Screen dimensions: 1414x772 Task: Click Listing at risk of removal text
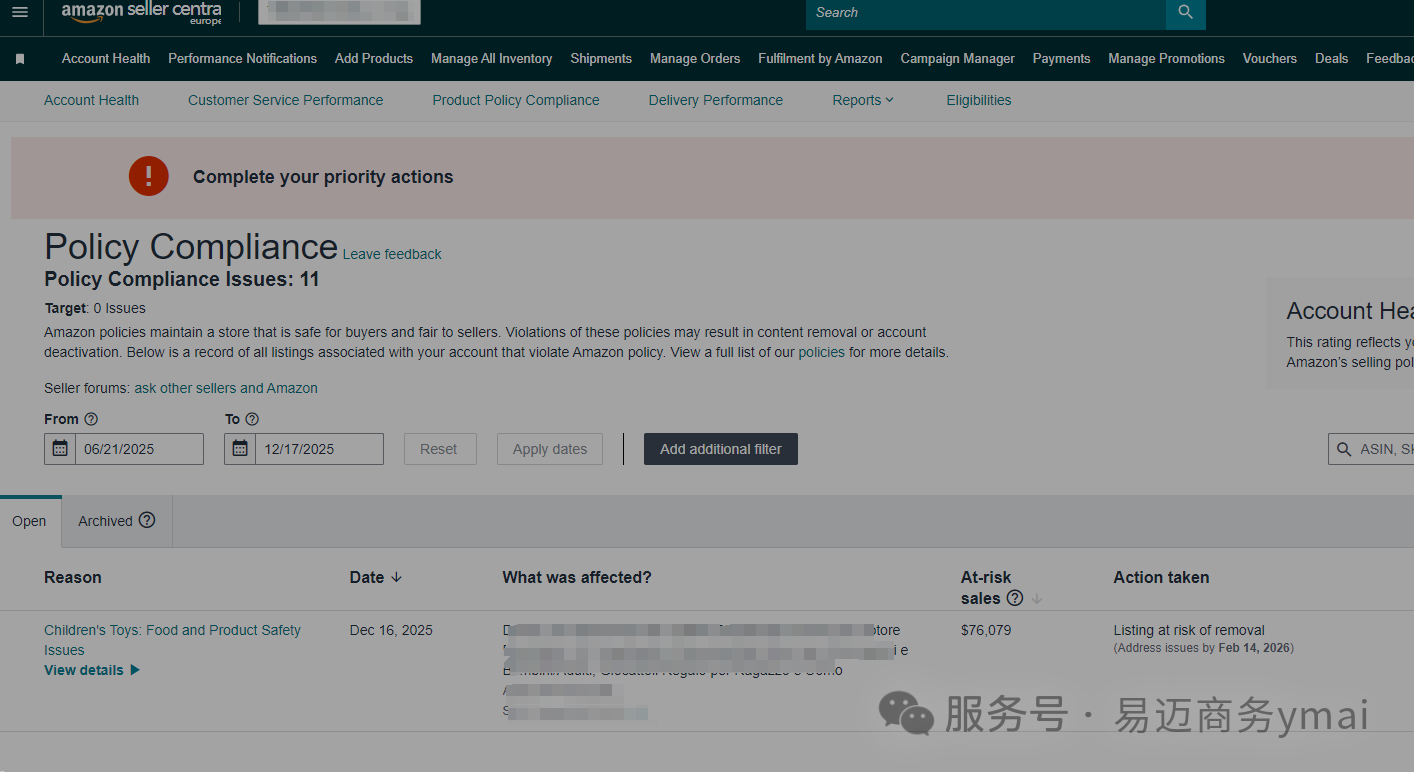pos(1189,630)
